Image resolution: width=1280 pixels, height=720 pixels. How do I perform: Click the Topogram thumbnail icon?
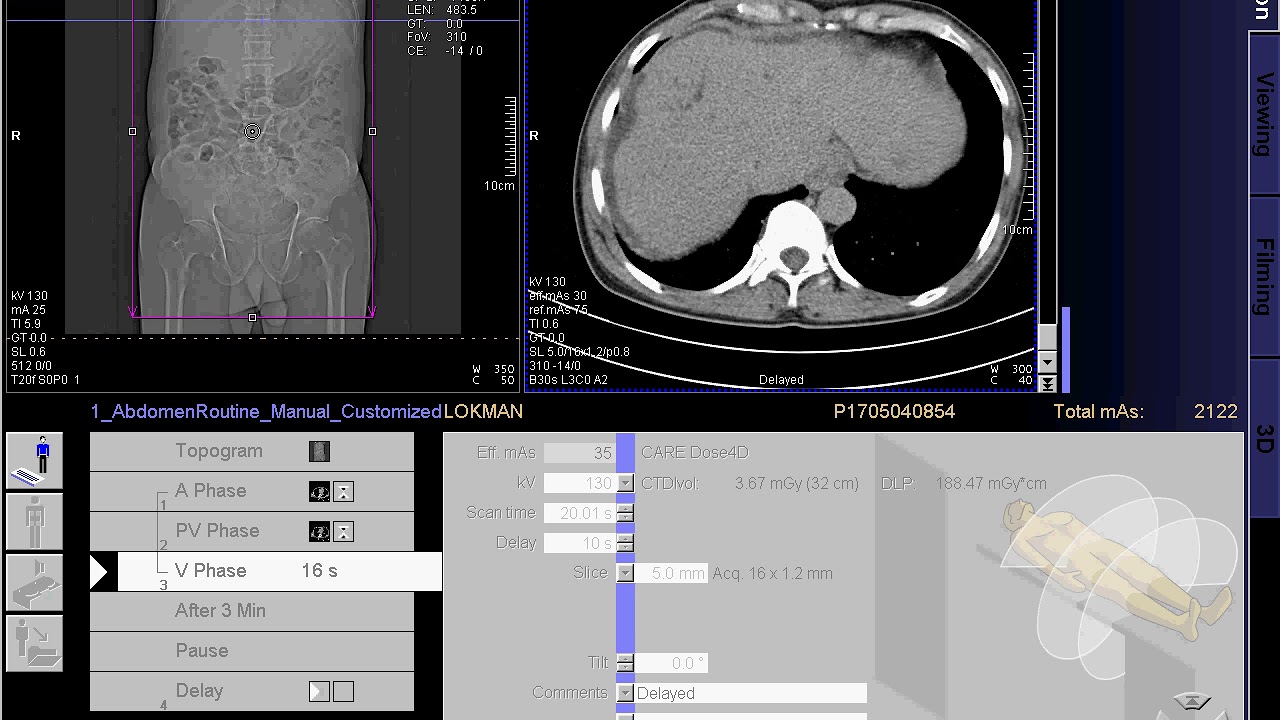point(319,451)
